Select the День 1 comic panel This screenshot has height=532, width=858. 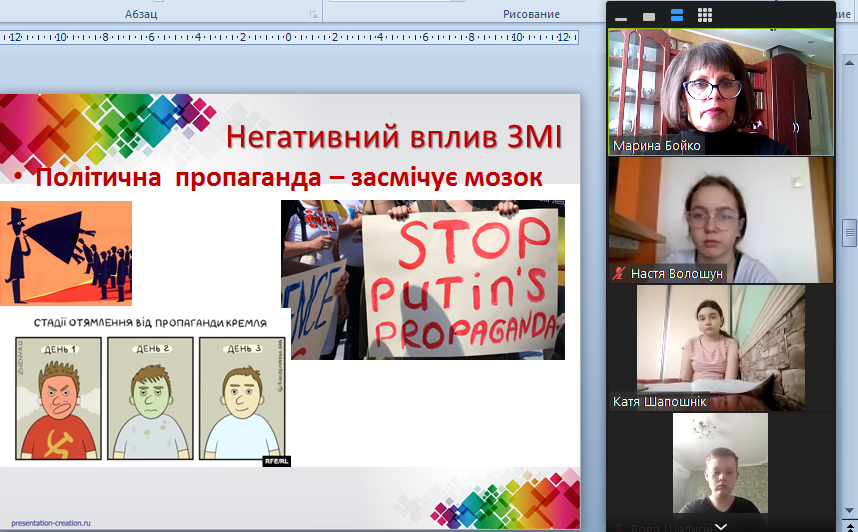click(59, 398)
